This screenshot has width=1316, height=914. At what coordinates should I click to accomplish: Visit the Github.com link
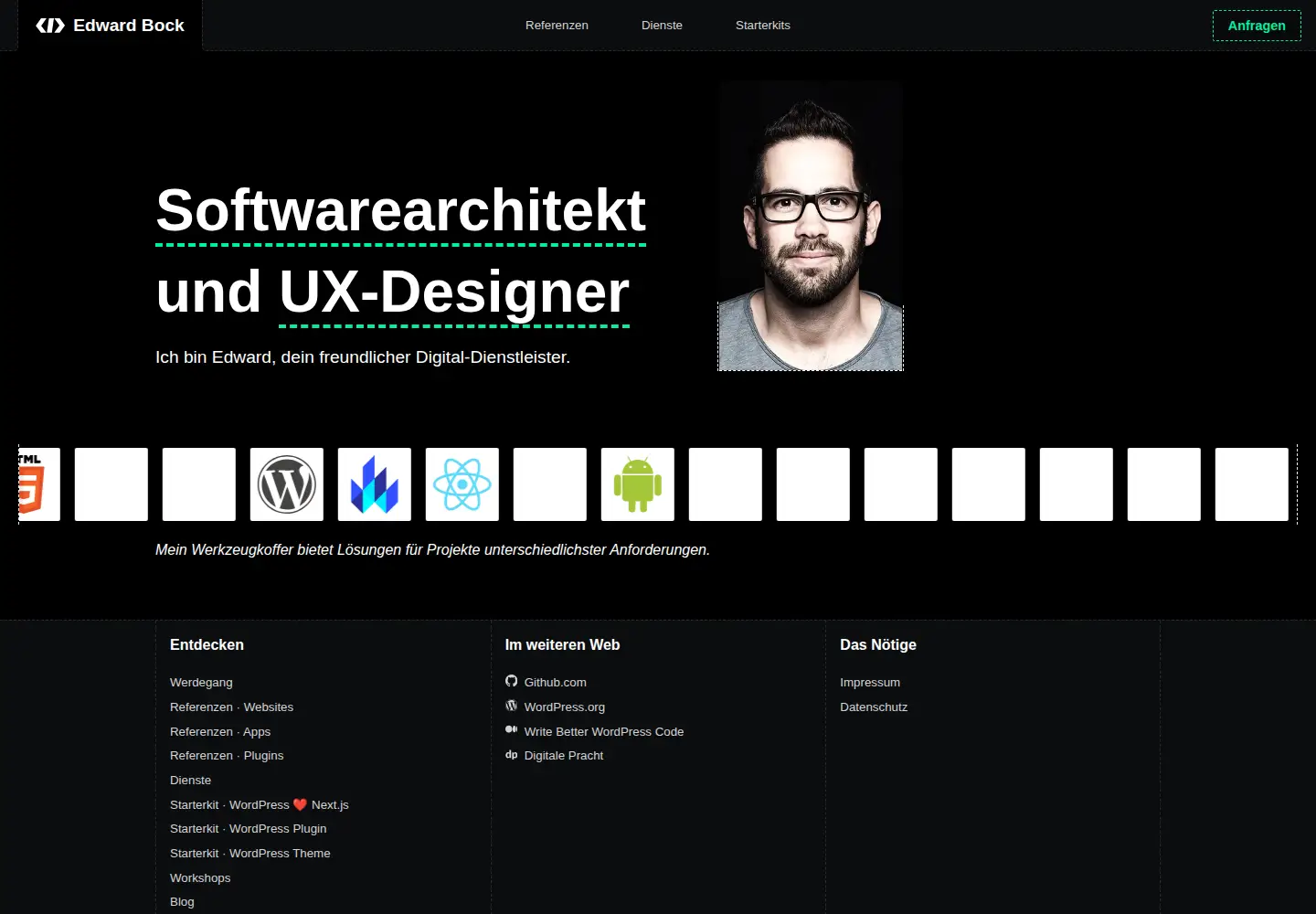556,683
